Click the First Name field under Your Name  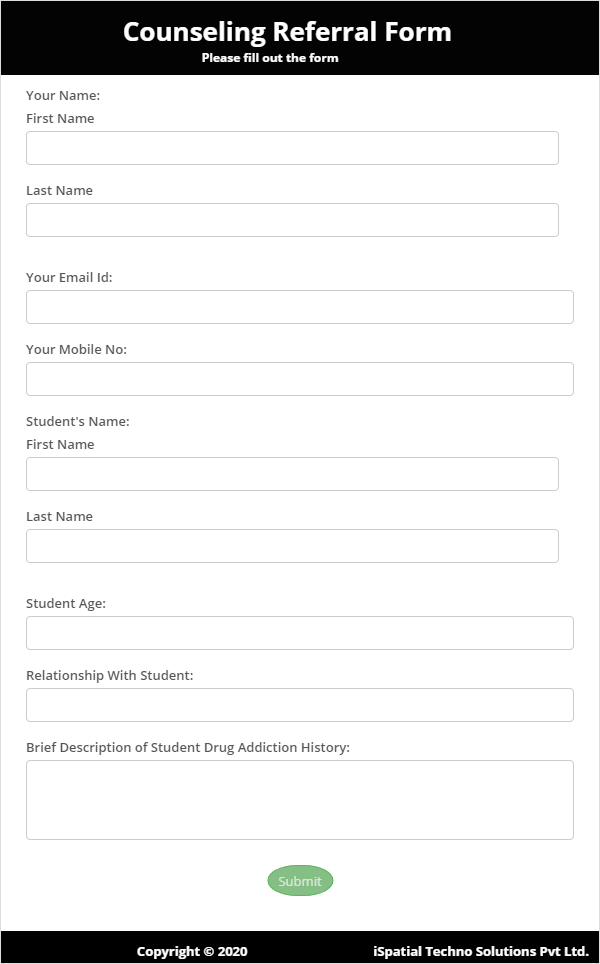[x=292, y=148]
